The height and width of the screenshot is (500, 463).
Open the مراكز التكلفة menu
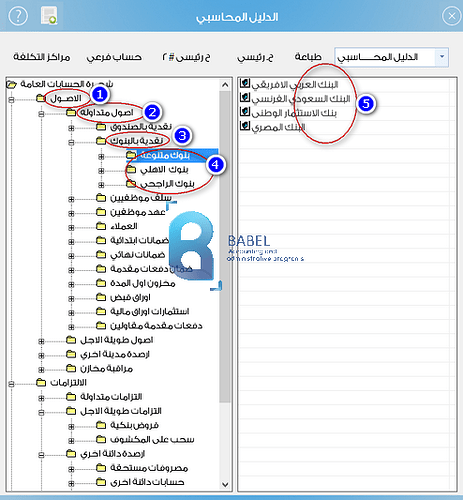tap(42, 57)
